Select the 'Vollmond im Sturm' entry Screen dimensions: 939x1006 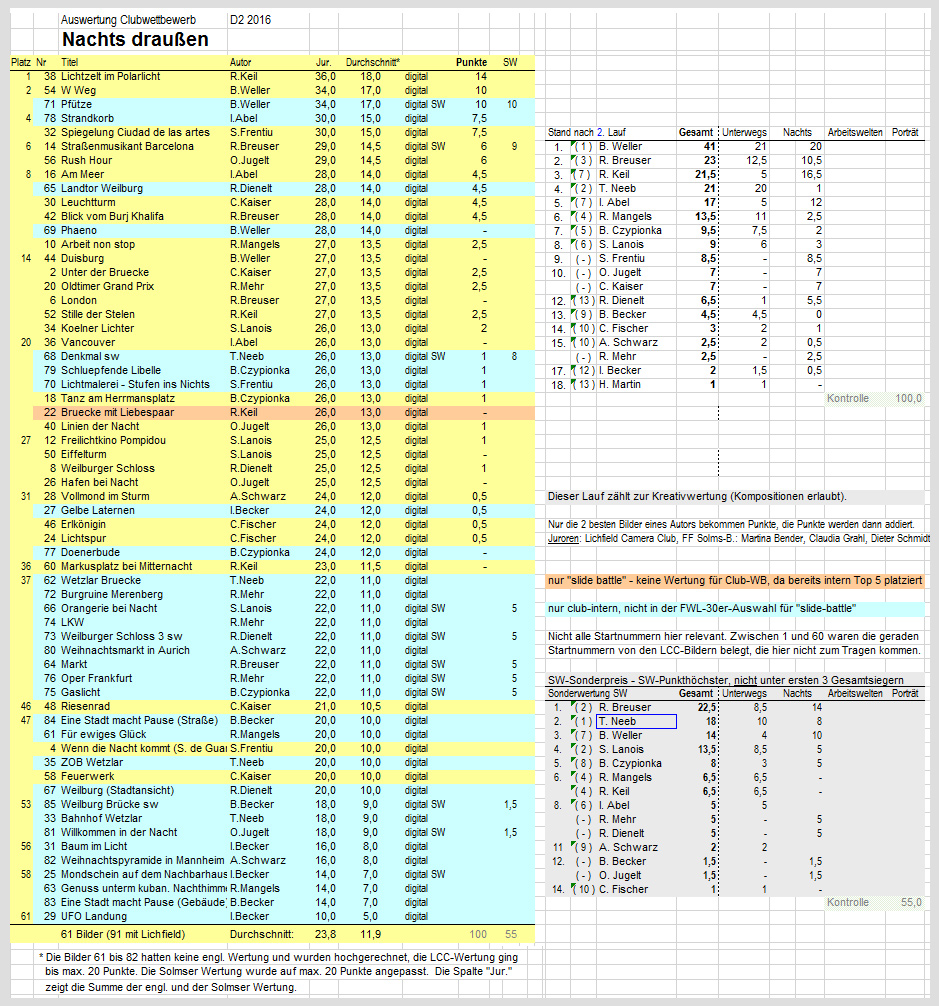pyautogui.click(x=105, y=497)
